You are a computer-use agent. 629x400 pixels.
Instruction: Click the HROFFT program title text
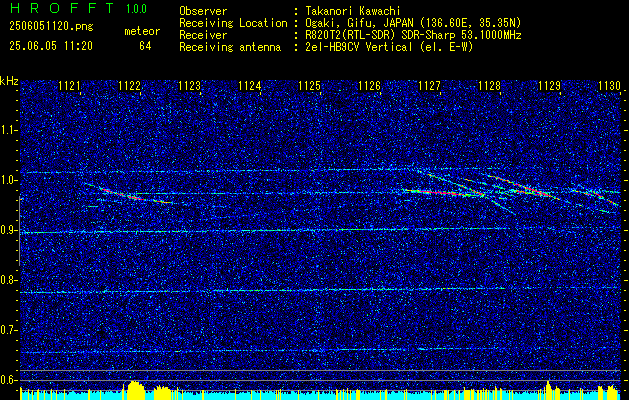63,8
